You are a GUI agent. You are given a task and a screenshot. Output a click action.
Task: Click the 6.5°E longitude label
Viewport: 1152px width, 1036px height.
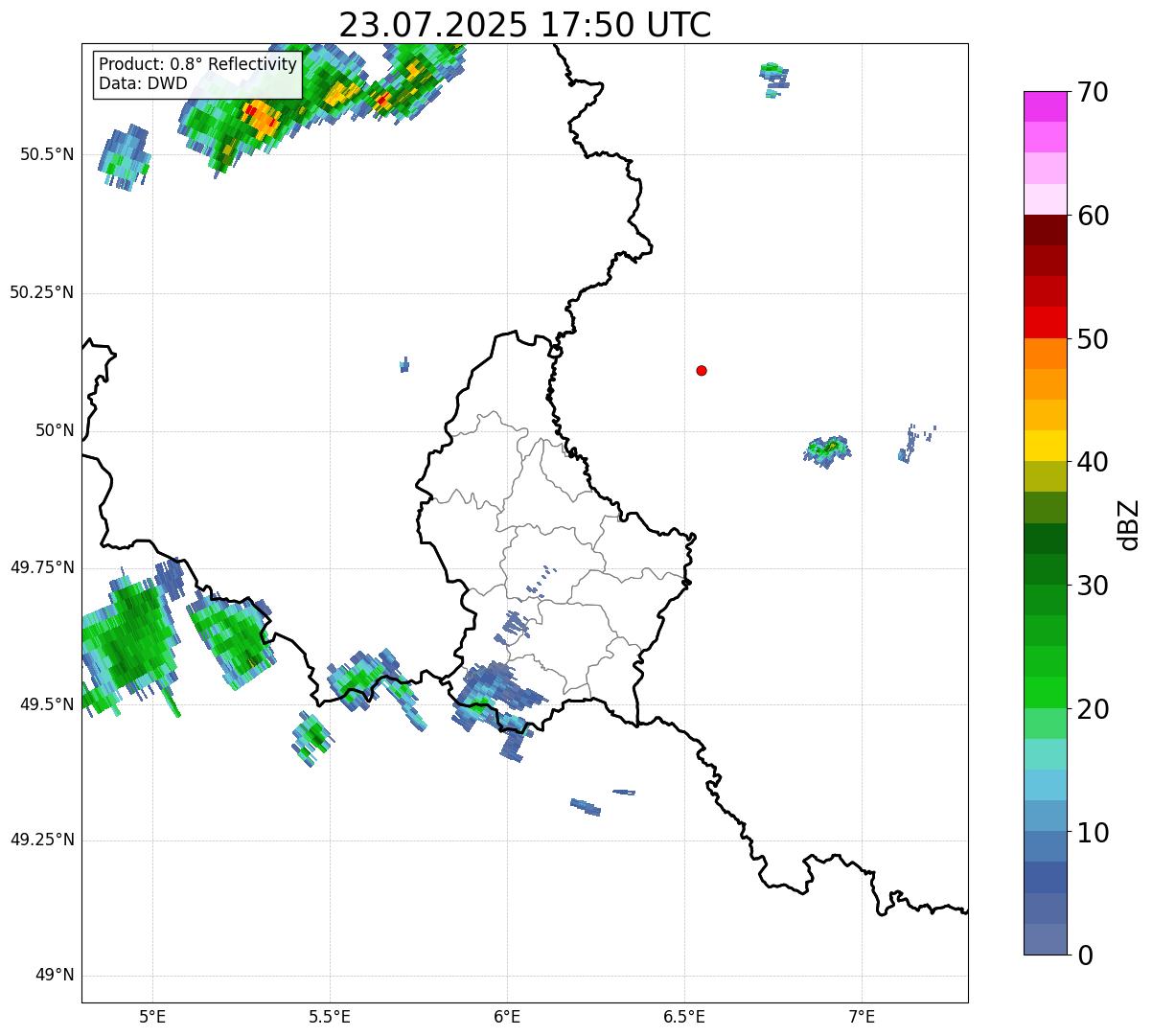[x=684, y=1016]
